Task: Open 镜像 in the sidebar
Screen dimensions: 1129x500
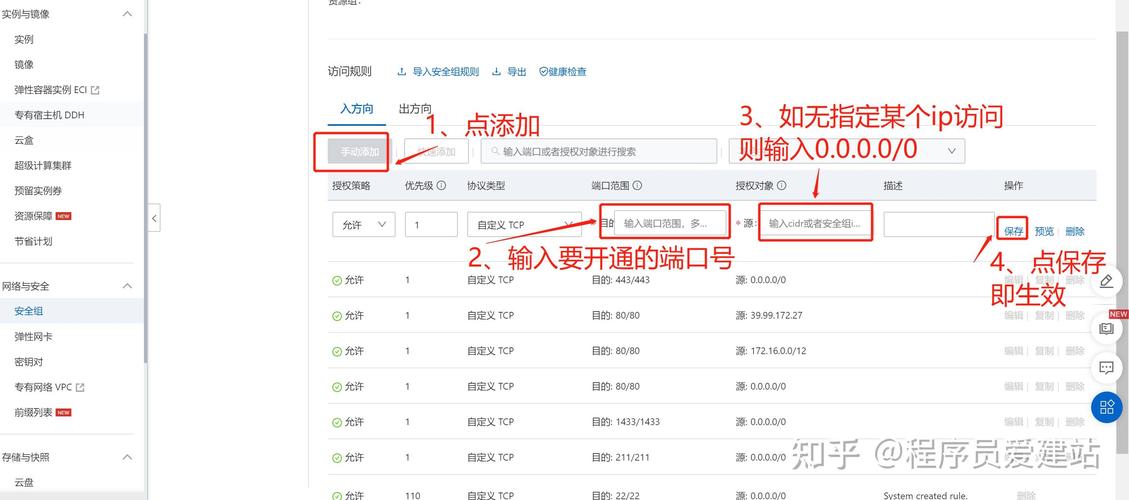Action: coord(24,65)
